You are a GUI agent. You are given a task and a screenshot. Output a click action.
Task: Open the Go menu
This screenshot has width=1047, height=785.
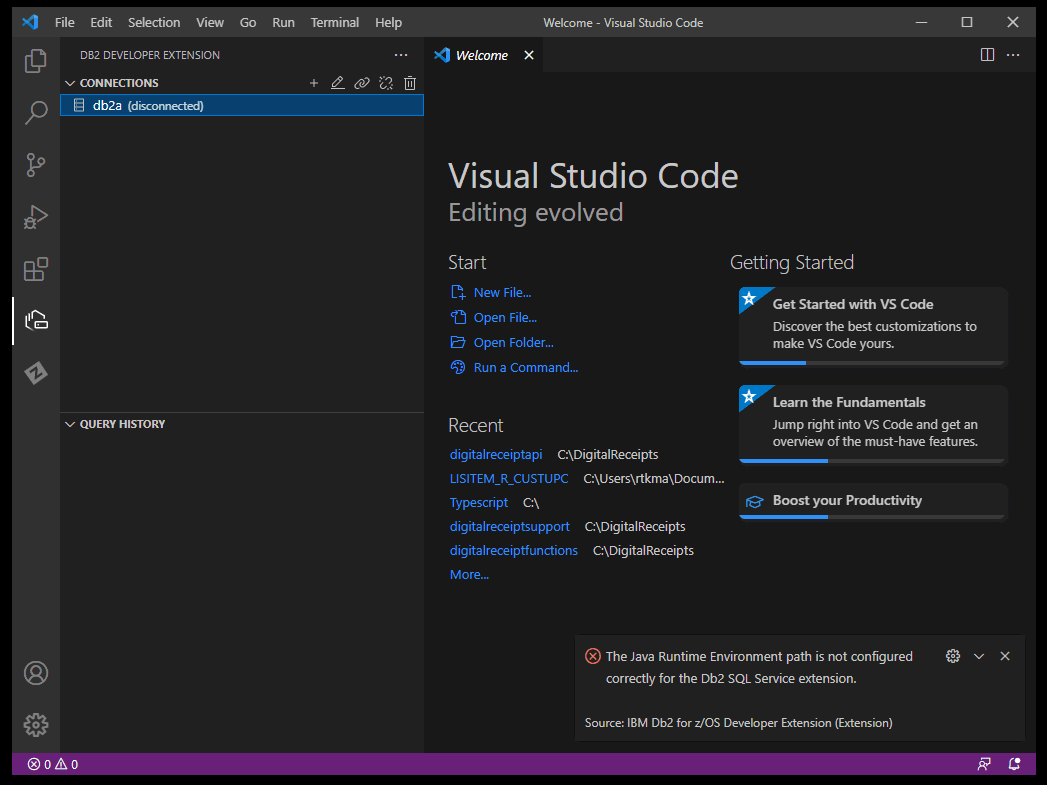pos(248,23)
